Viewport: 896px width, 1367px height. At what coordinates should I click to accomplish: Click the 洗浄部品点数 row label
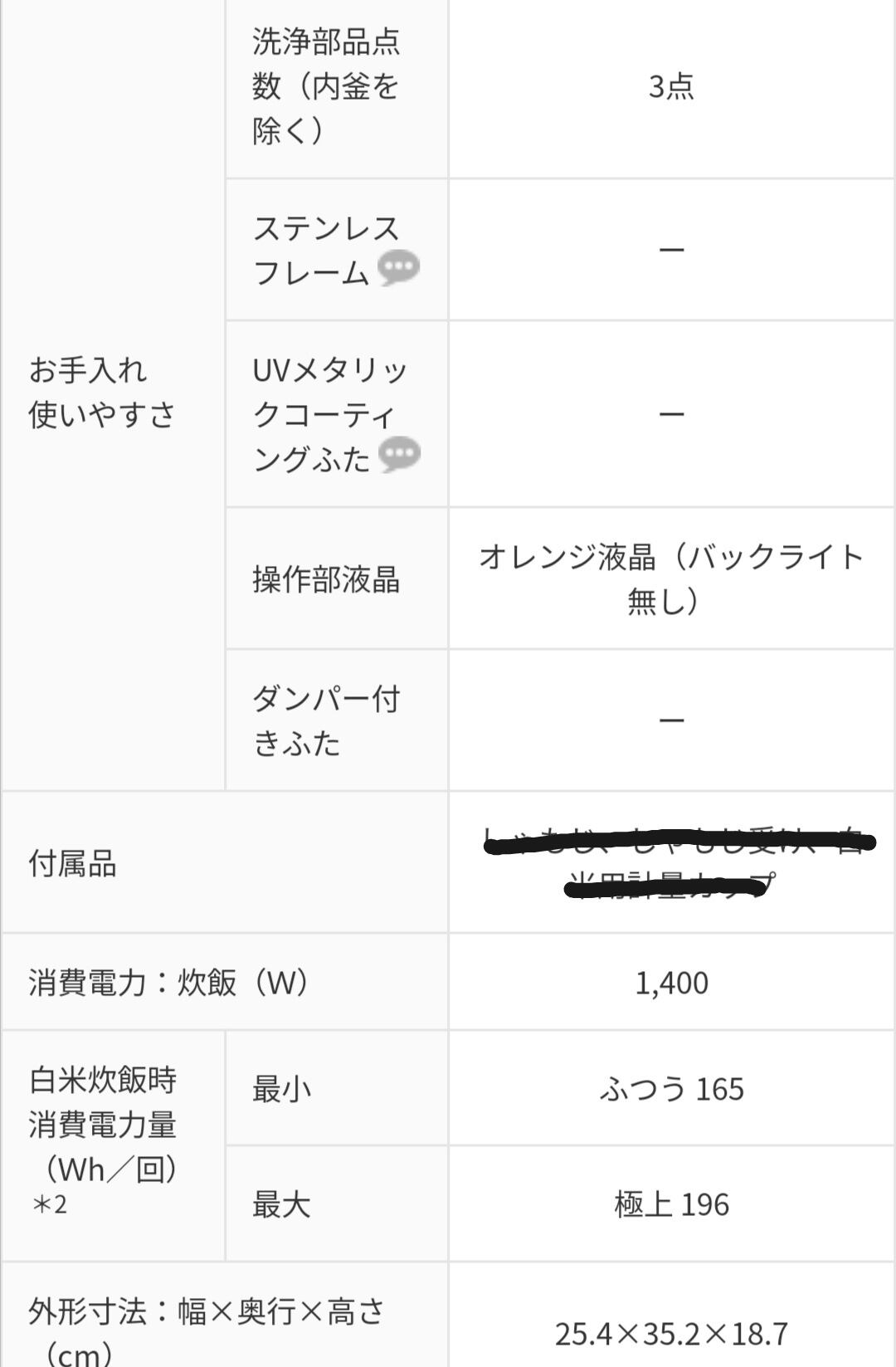click(x=326, y=86)
